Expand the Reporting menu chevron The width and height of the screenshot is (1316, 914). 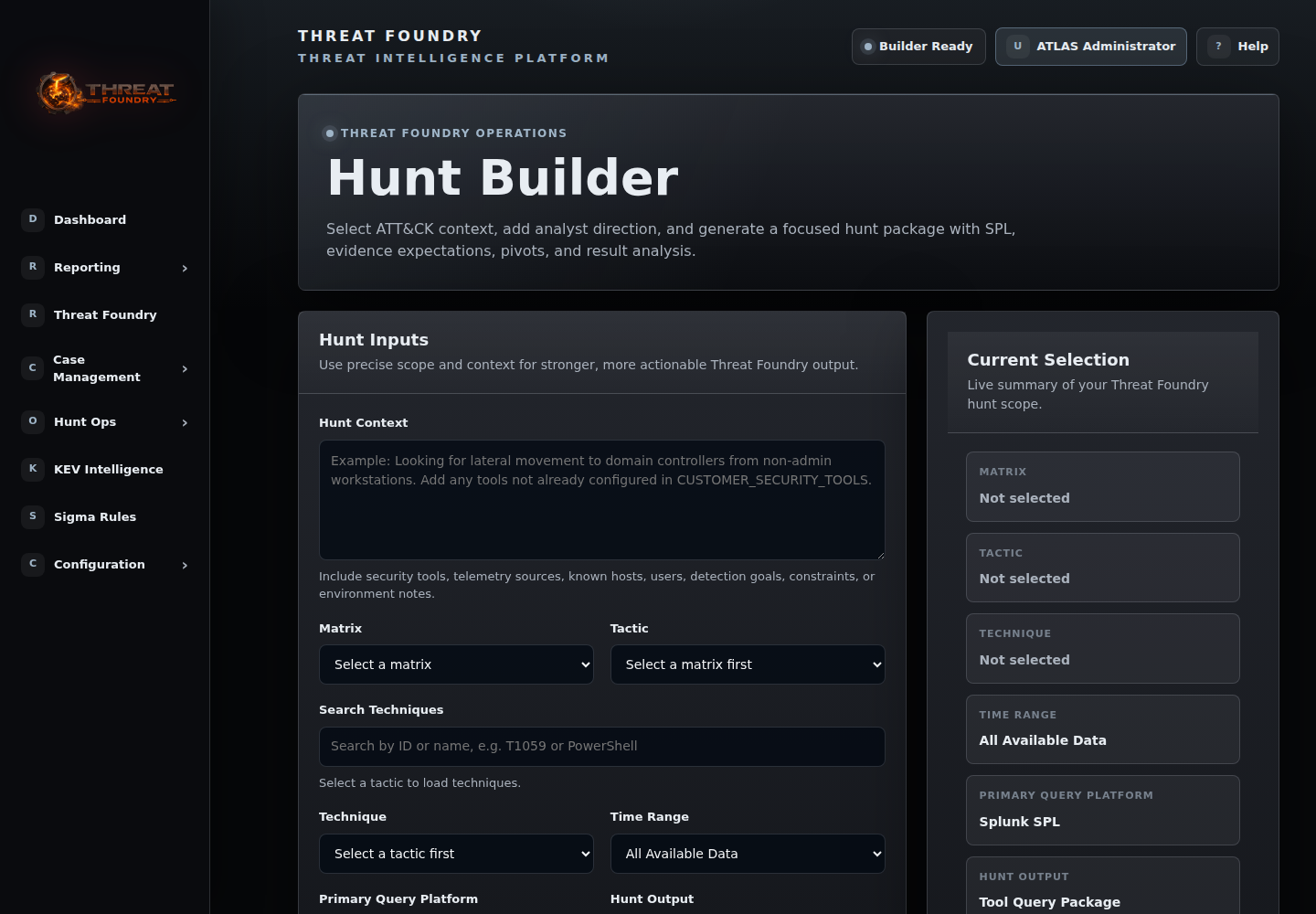coord(185,268)
